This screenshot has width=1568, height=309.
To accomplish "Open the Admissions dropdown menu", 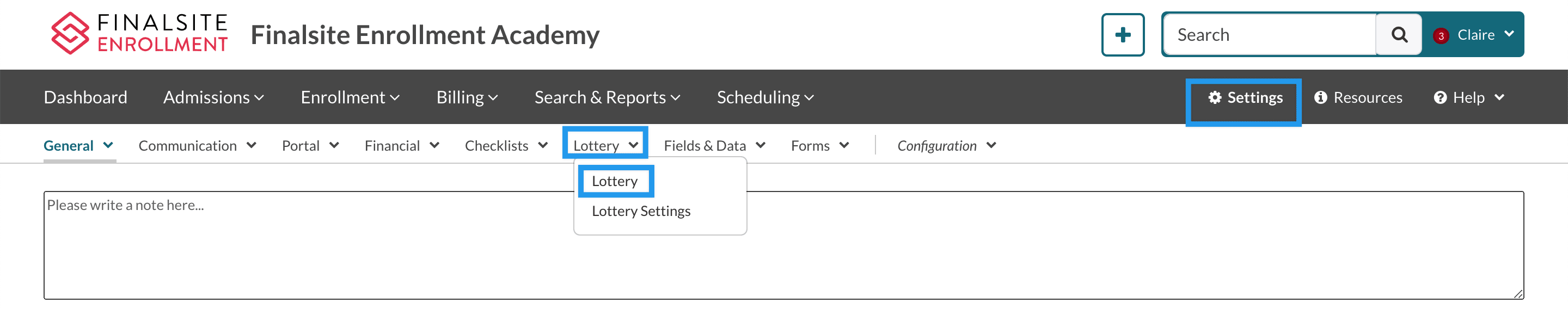I will pos(213,97).
